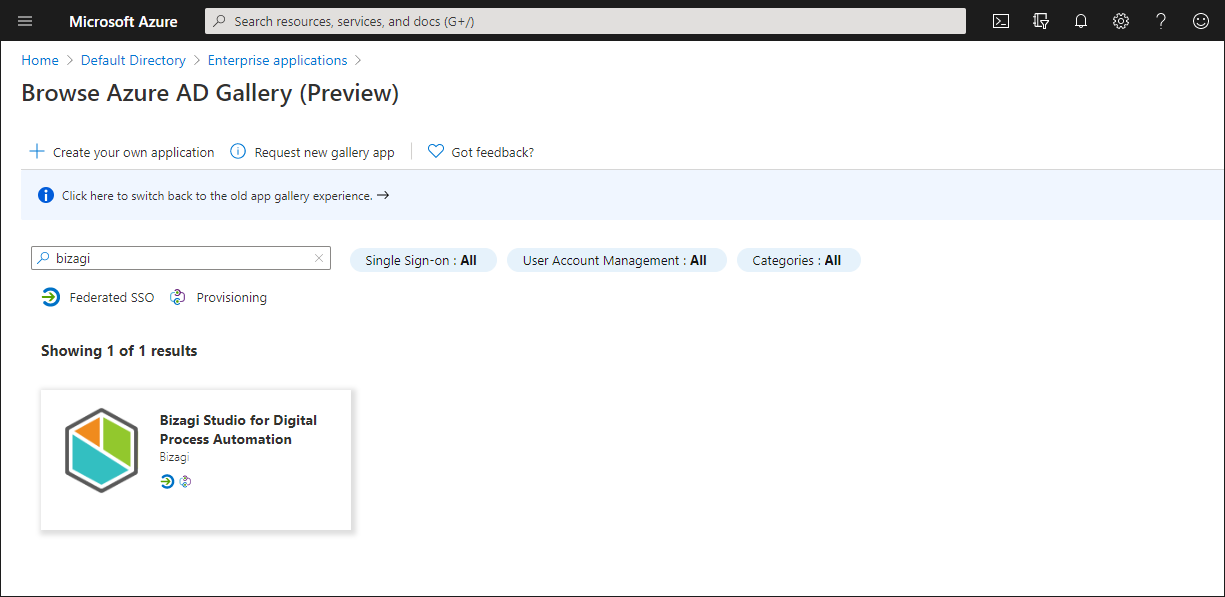Click the plus icon for Create your own application
The height and width of the screenshot is (597, 1225).
coord(37,152)
